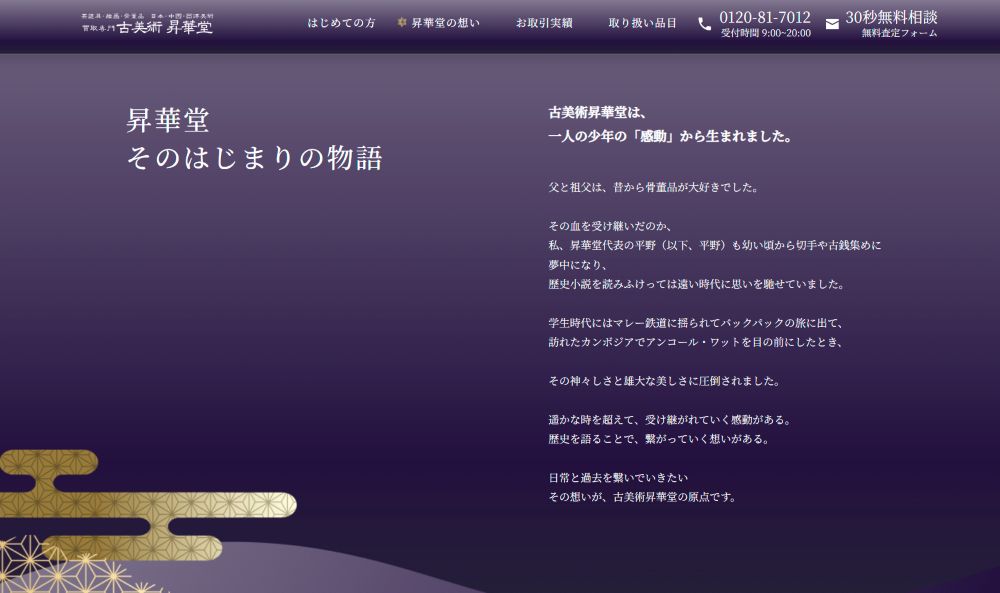The height and width of the screenshot is (593, 1000).
Task: Click the line starting 訪れたカンボジアでアンコール・ワット
Action: pyautogui.click(x=696, y=342)
